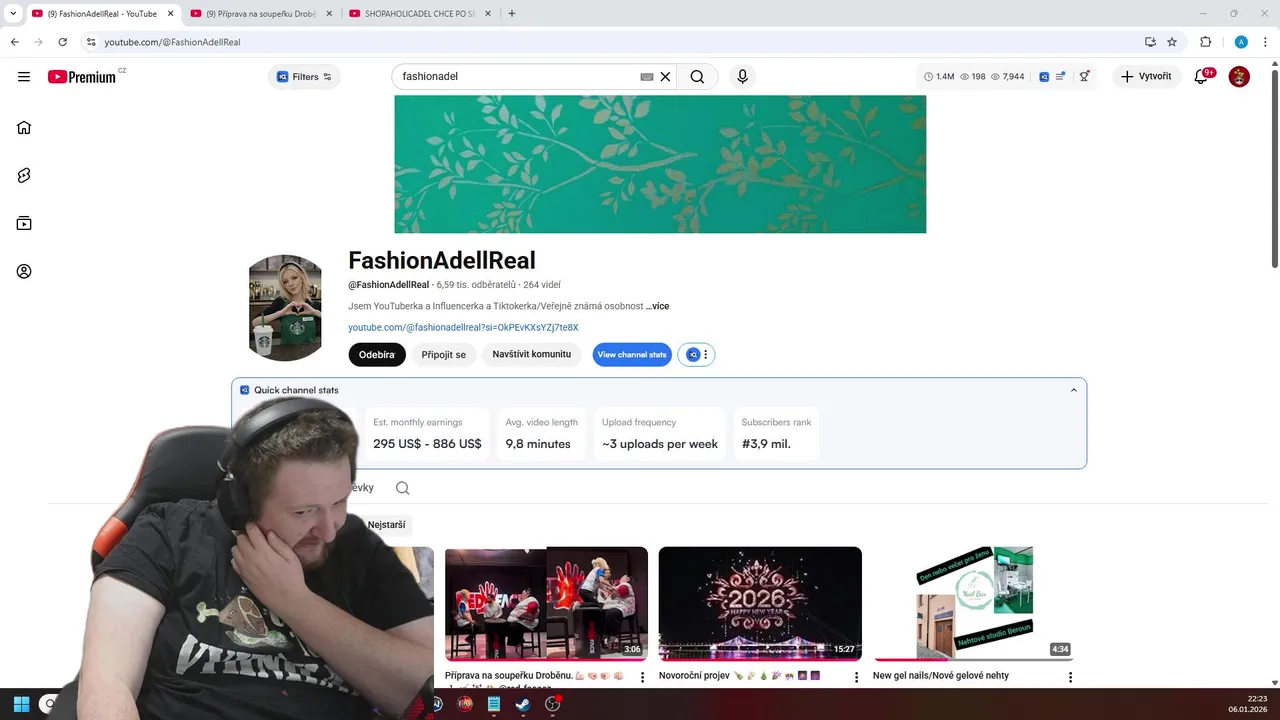The height and width of the screenshot is (720, 1280).
Task: Bookmark this page with the star
Action: [1172, 42]
